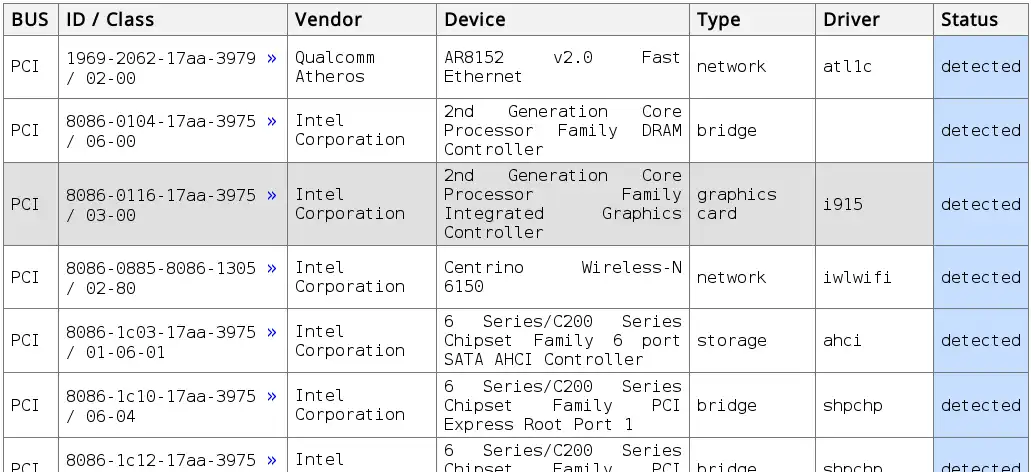Screen dimensions: 1031x472
Task: Open the » link for 8086-0885-8086-1305
Action: click(x=272, y=269)
